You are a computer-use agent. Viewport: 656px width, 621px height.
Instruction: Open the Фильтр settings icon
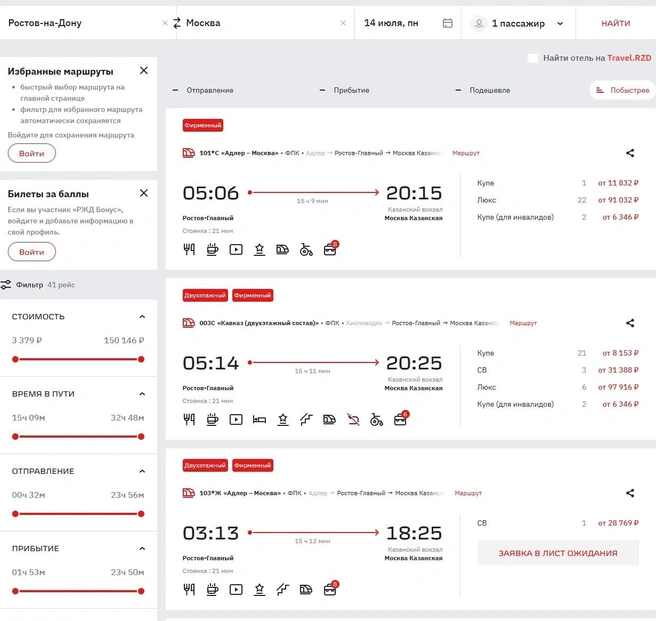6,285
